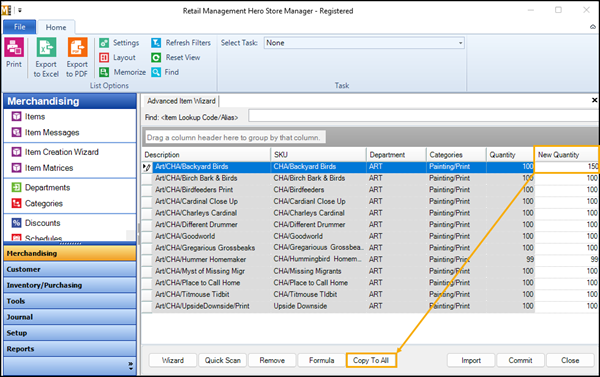Select the Home ribbon tab
Screen dimensions: 600x377
point(56,27)
